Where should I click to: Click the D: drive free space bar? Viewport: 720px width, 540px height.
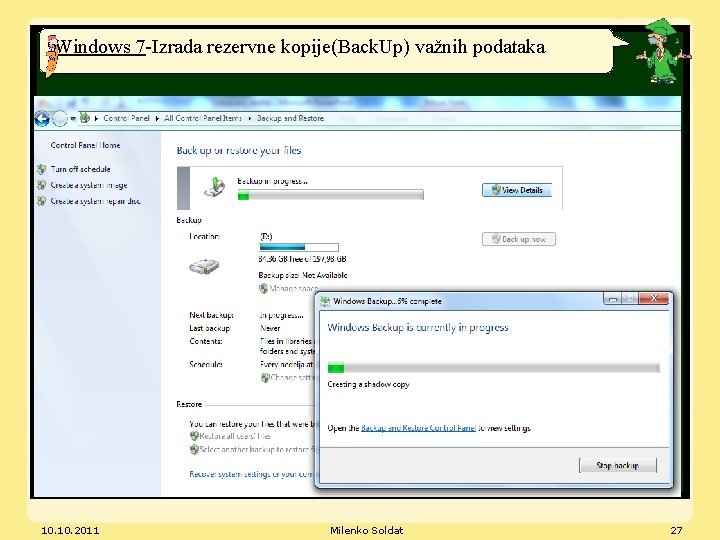coord(299,247)
